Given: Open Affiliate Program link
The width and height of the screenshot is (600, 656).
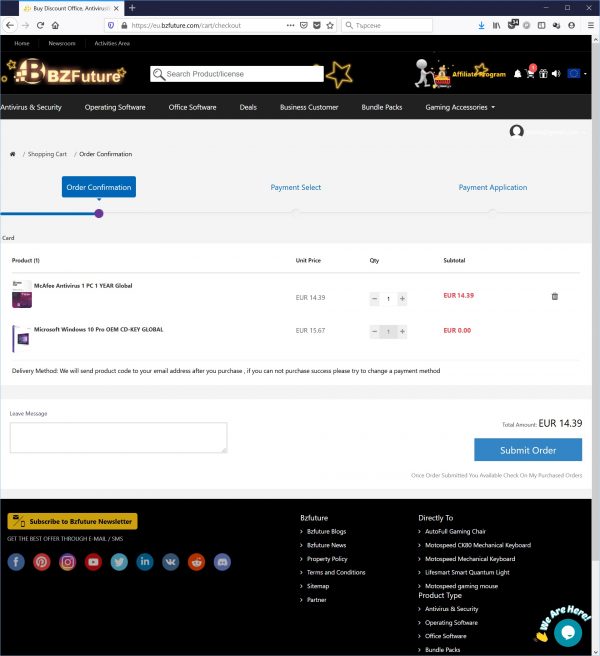Looking at the screenshot, I should click(x=479, y=74).
